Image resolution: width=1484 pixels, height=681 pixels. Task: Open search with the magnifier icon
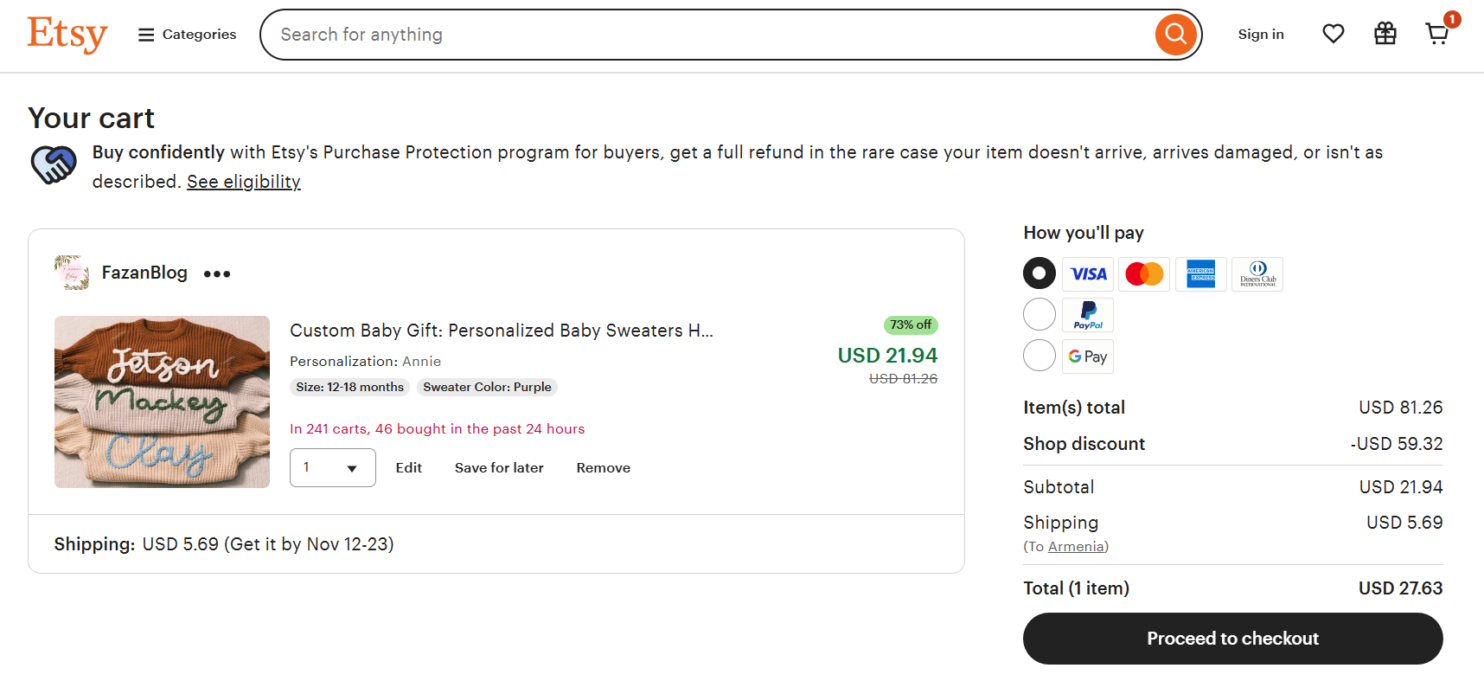point(1175,33)
